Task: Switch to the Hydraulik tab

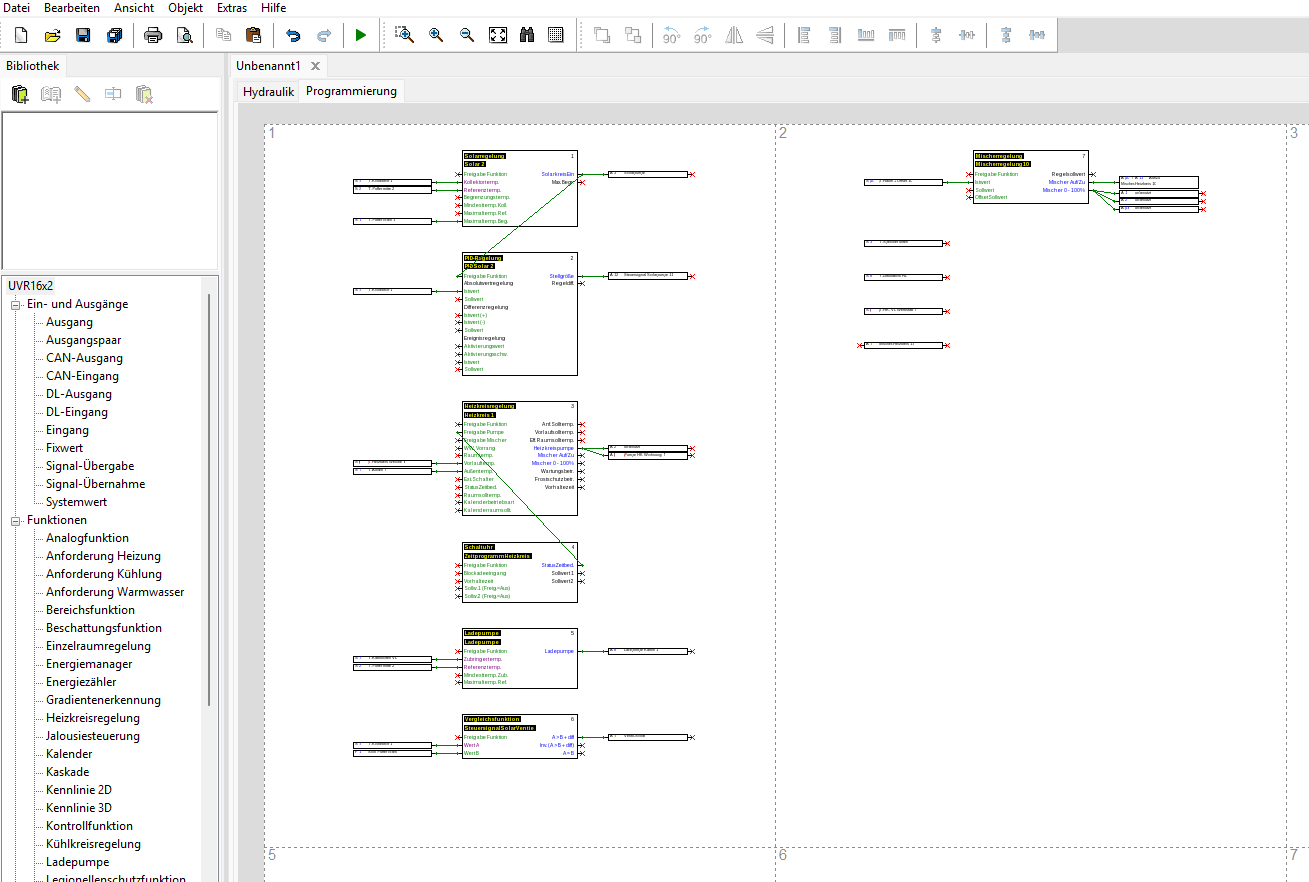Action: [268, 91]
